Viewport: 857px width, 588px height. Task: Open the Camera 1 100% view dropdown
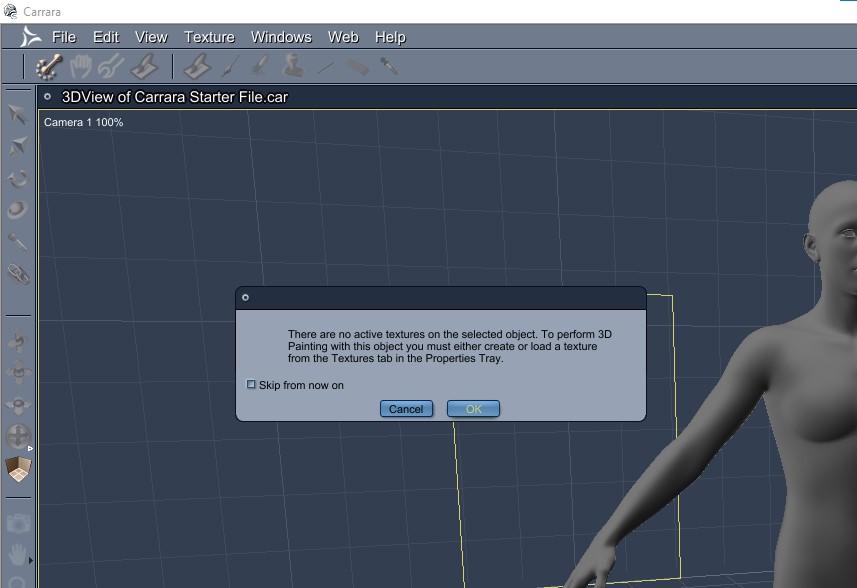coord(84,122)
